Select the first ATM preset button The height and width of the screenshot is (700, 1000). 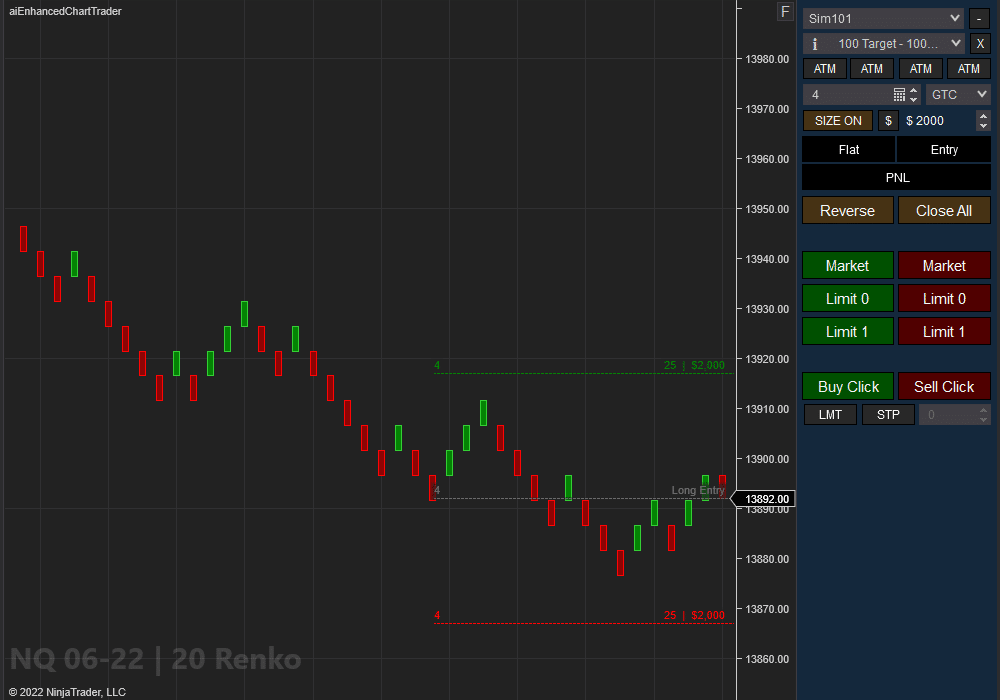(x=824, y=68)
